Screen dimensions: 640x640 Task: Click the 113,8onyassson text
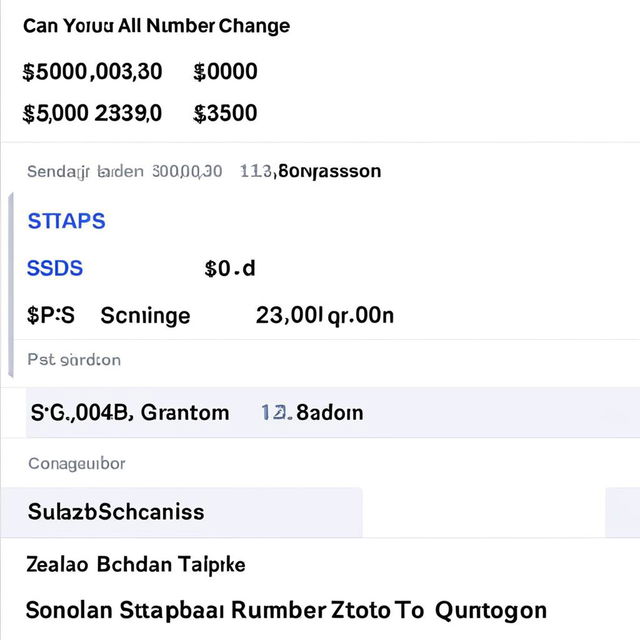(x=311, y=171)
